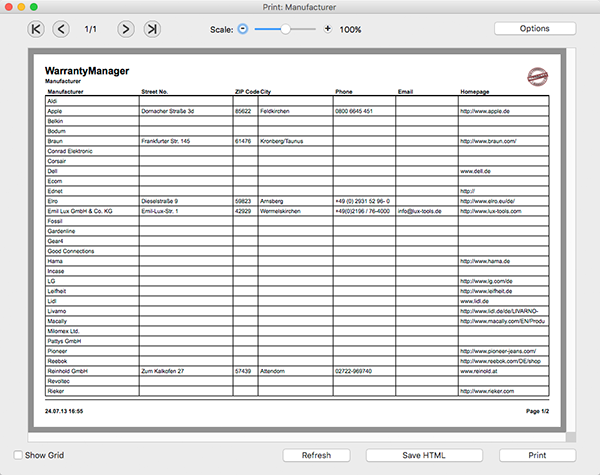Click the 100% scale value
This screenshot has width=600, height=475.
(x=350, y=29)
